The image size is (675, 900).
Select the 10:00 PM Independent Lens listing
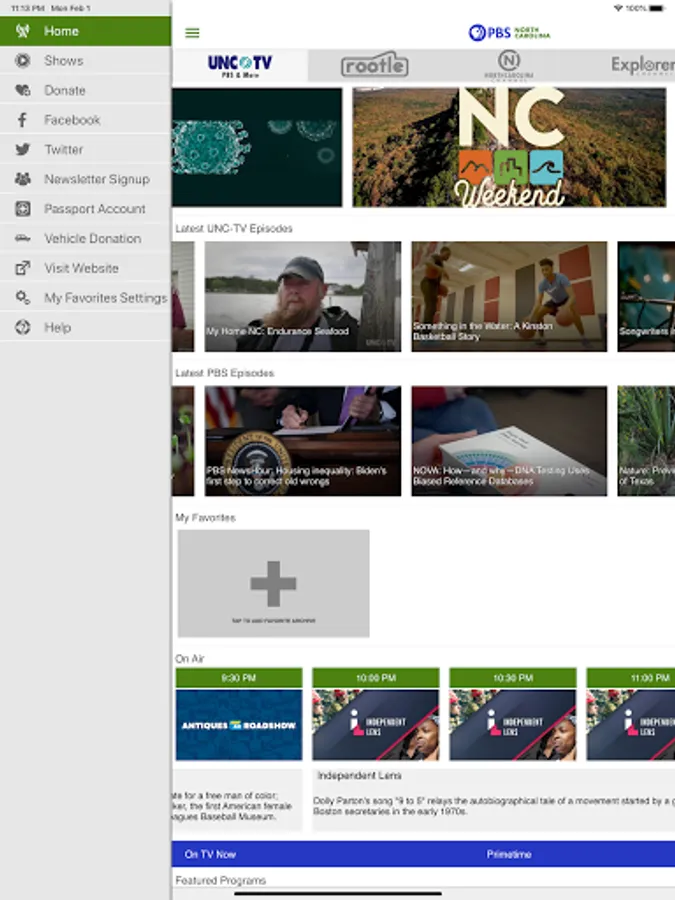376,714
